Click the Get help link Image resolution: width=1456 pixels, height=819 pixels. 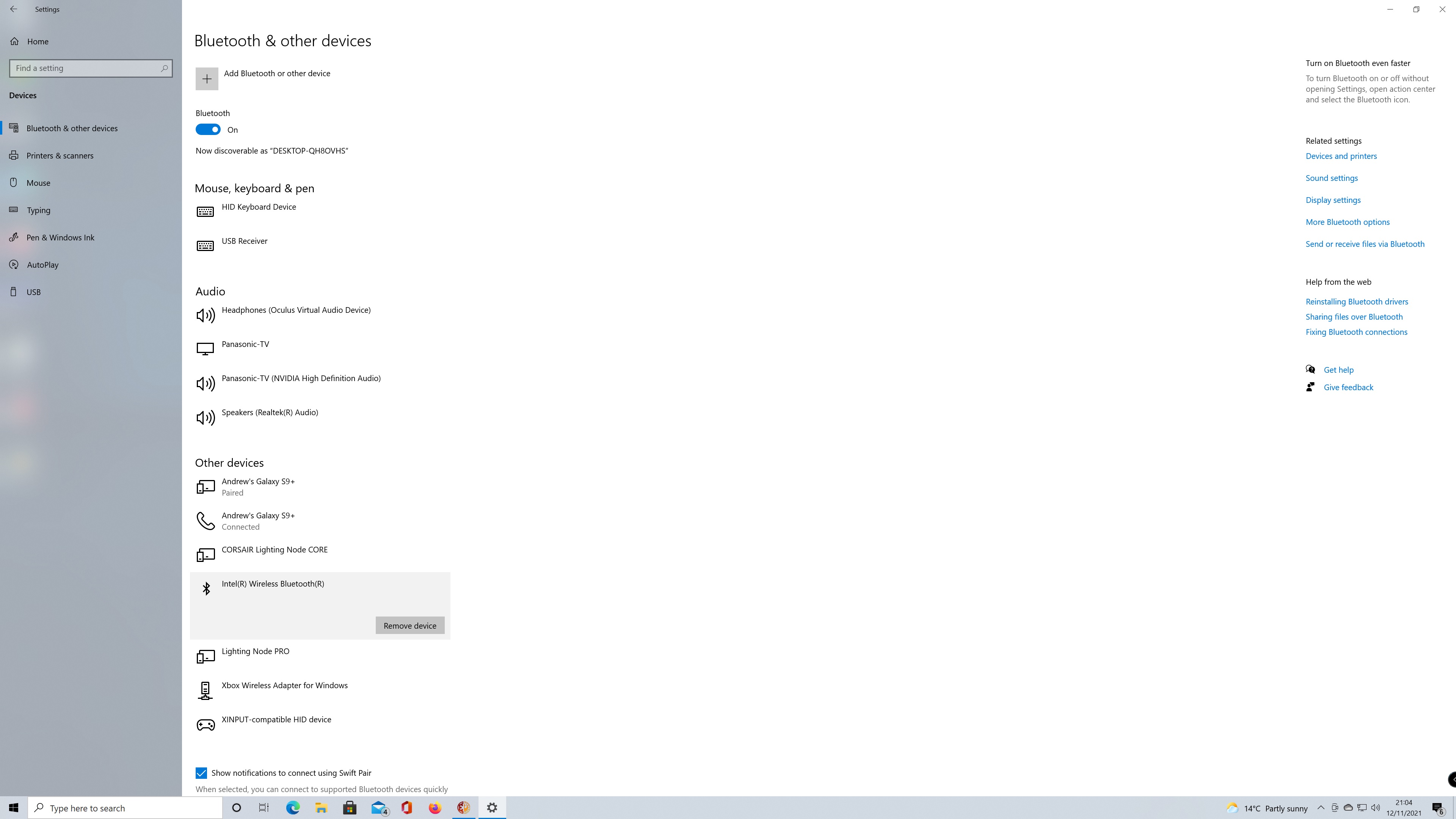point(1338,370)
